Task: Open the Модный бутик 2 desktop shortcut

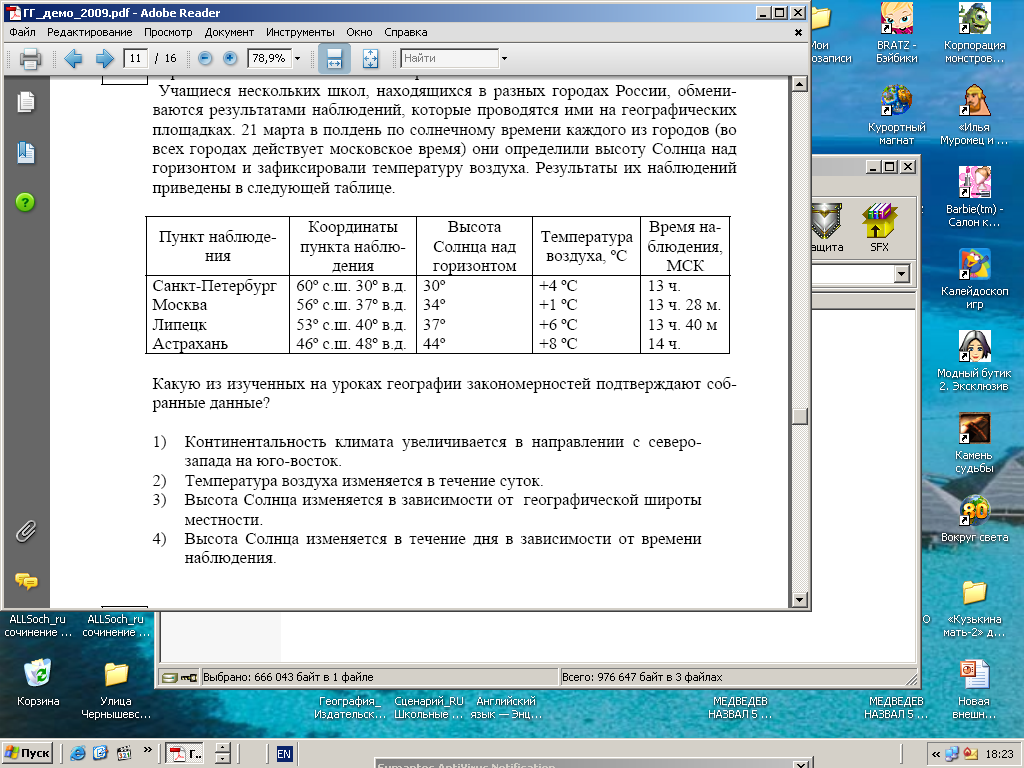Action: point(974,361)
